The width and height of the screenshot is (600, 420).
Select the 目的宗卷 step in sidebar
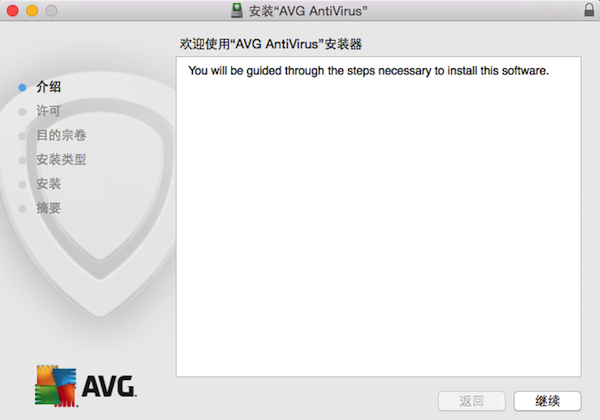coord(61,135)
